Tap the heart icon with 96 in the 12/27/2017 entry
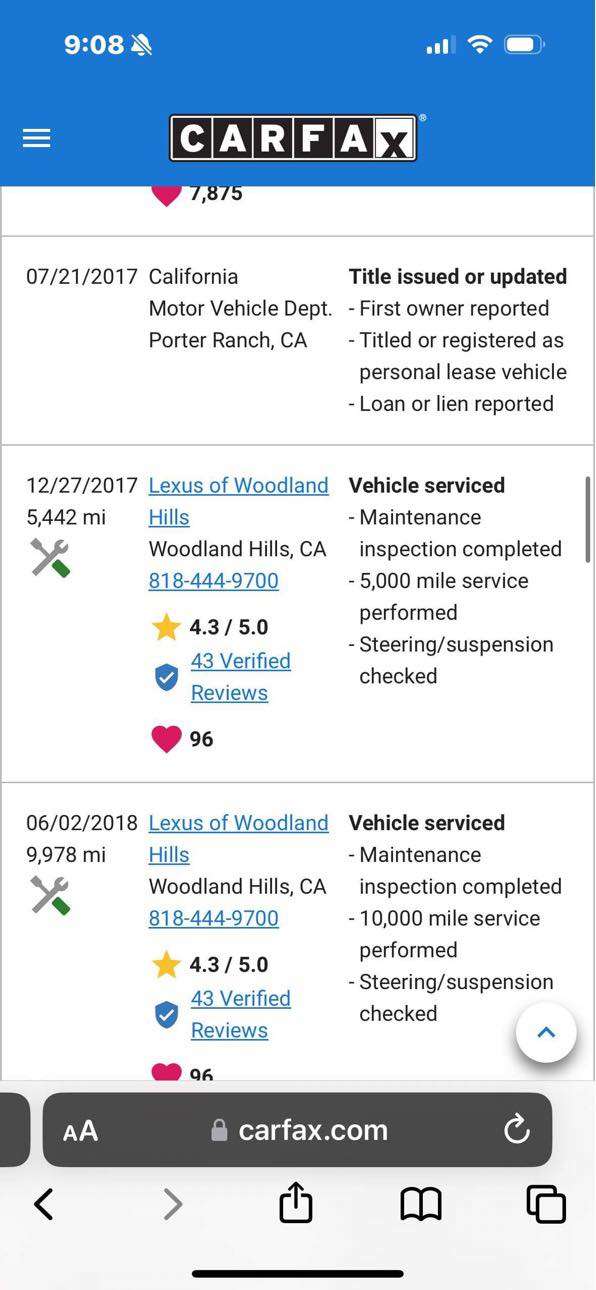Image resolution: width=596 pixels, height=1290 pixels. point(166,739)
